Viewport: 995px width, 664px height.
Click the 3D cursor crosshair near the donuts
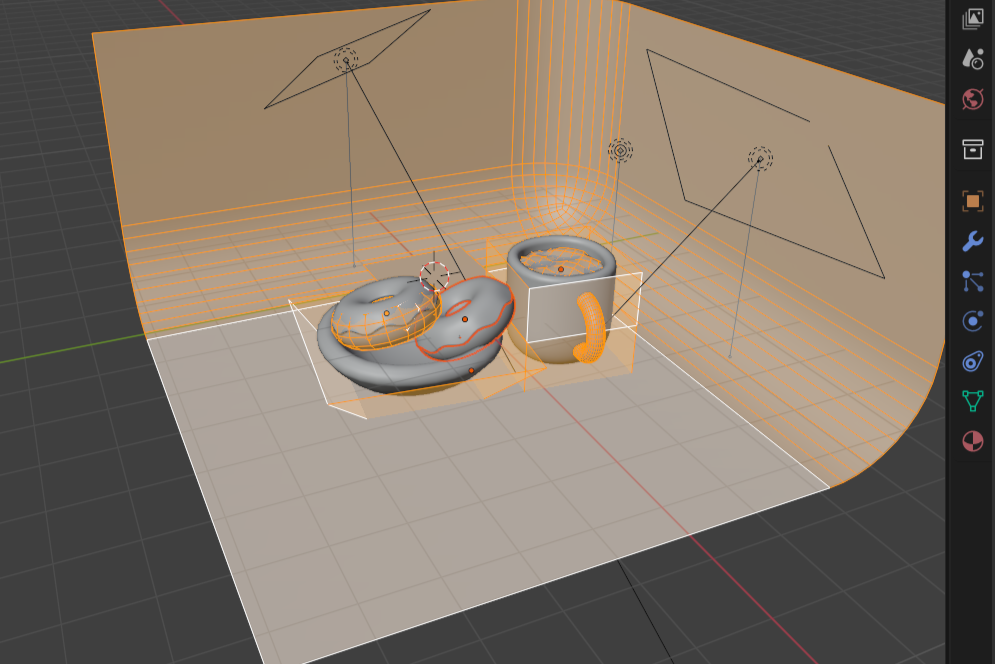(435, 276)
